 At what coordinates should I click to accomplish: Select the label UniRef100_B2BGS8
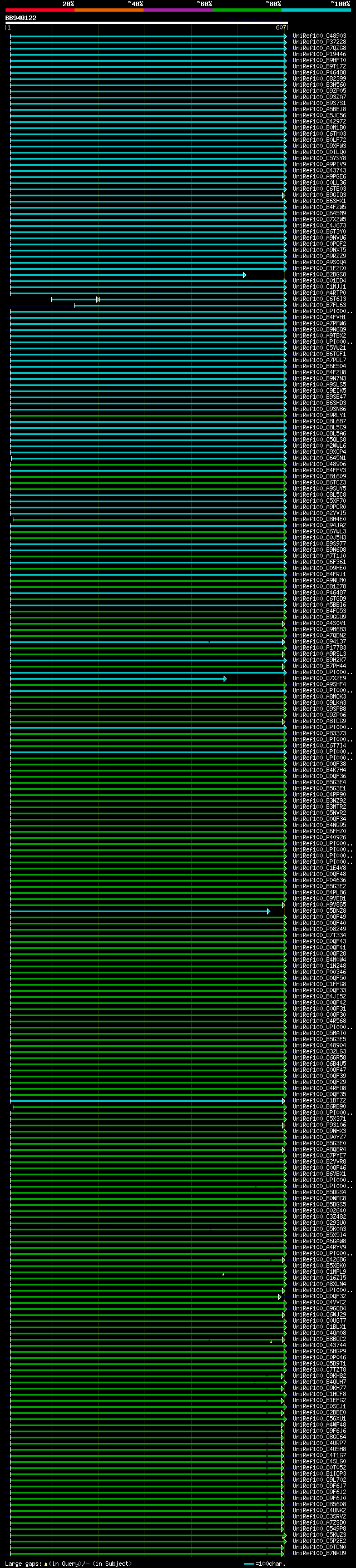pyautogui.click(x=319, y=275)
